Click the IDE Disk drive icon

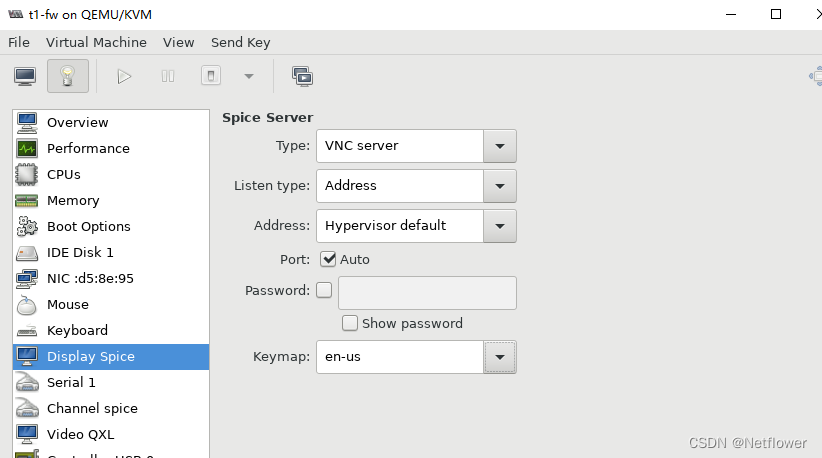pyautogui.click(x=27, y=254)
